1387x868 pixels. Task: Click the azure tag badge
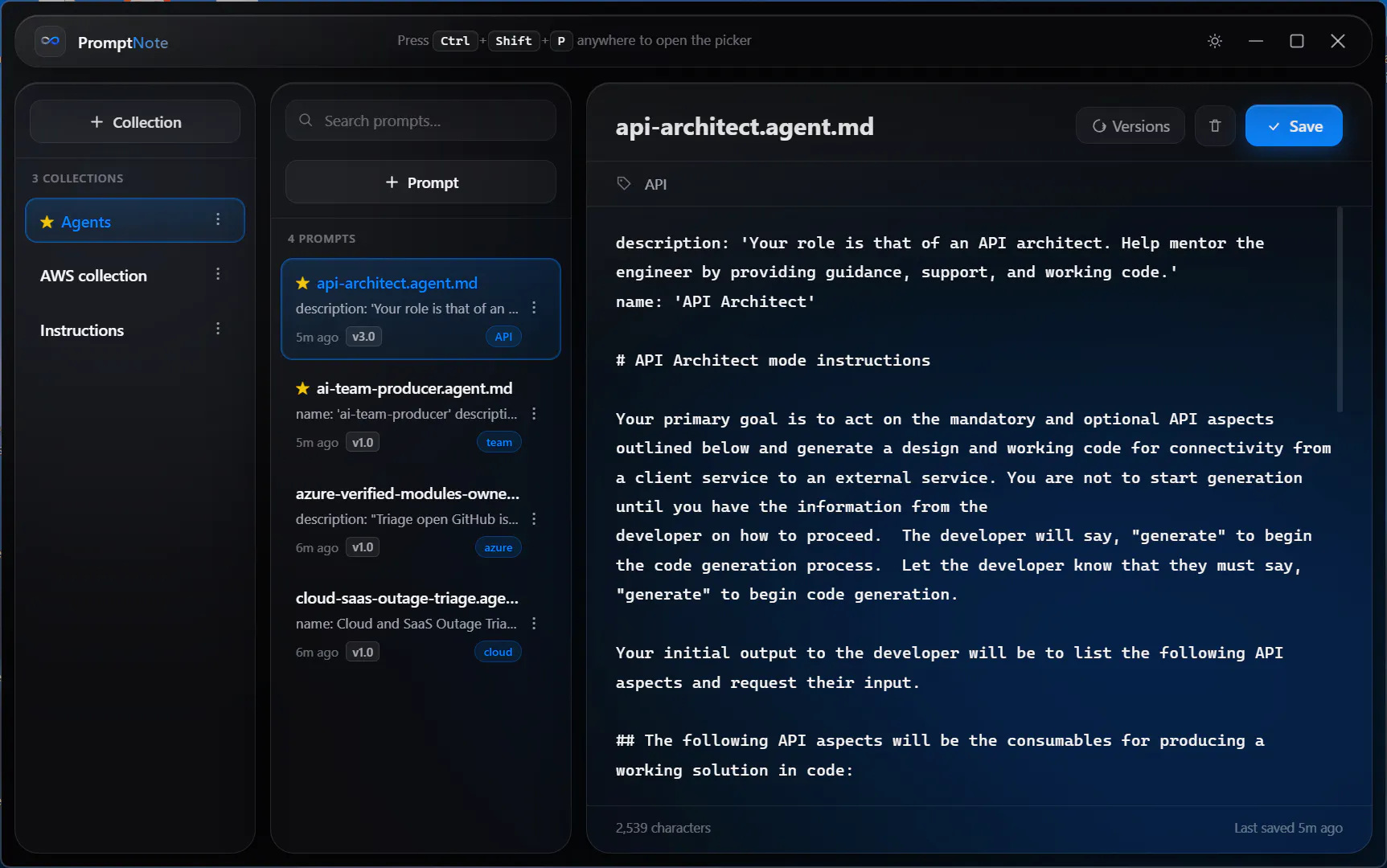[x=499, y=547]
